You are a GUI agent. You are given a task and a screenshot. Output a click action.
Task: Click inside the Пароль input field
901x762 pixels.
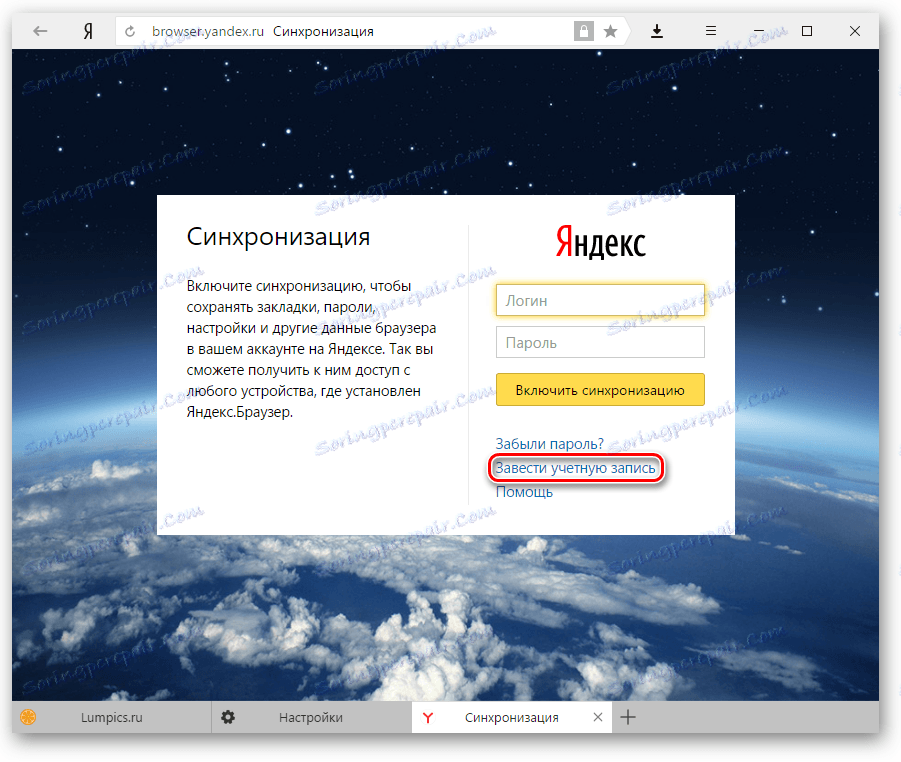tap(600, 342)
